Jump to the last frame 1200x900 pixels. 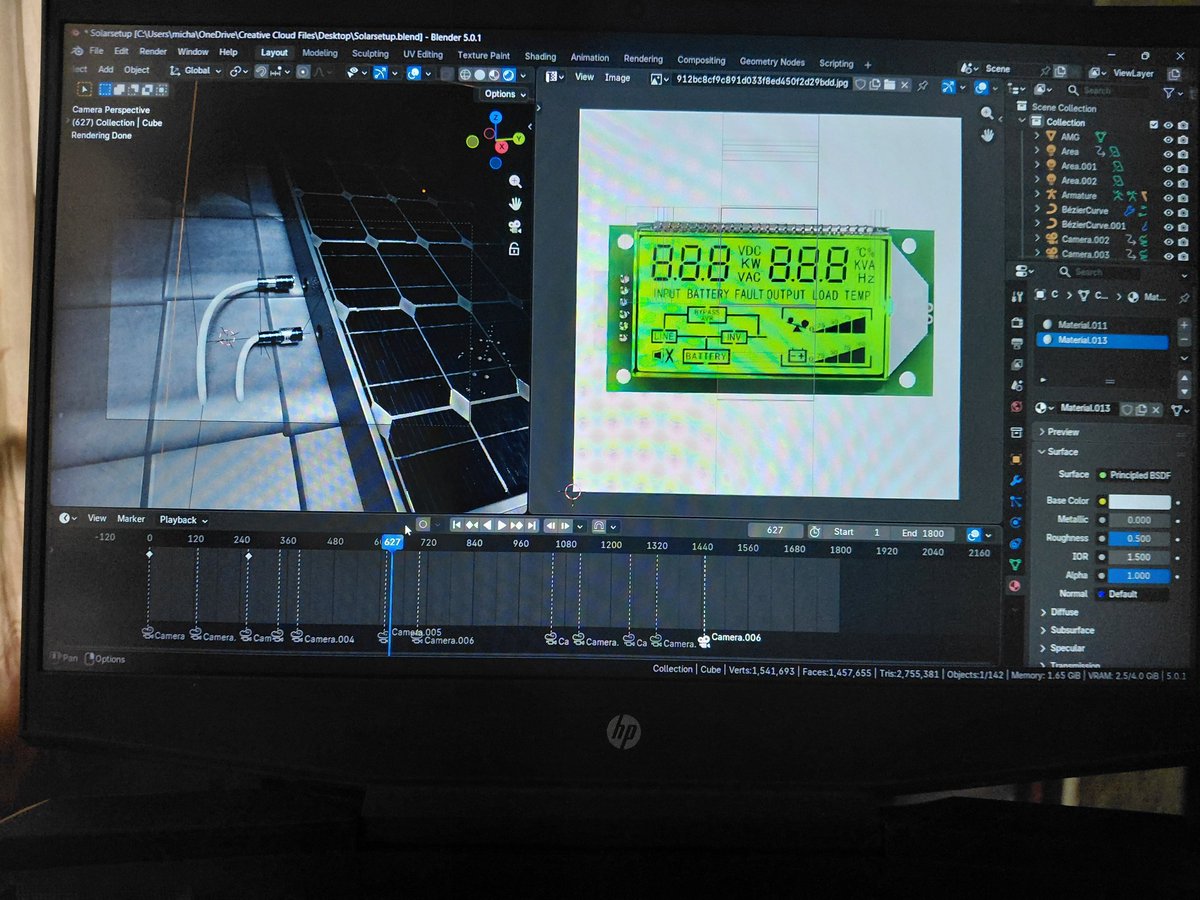click(532, 525)
